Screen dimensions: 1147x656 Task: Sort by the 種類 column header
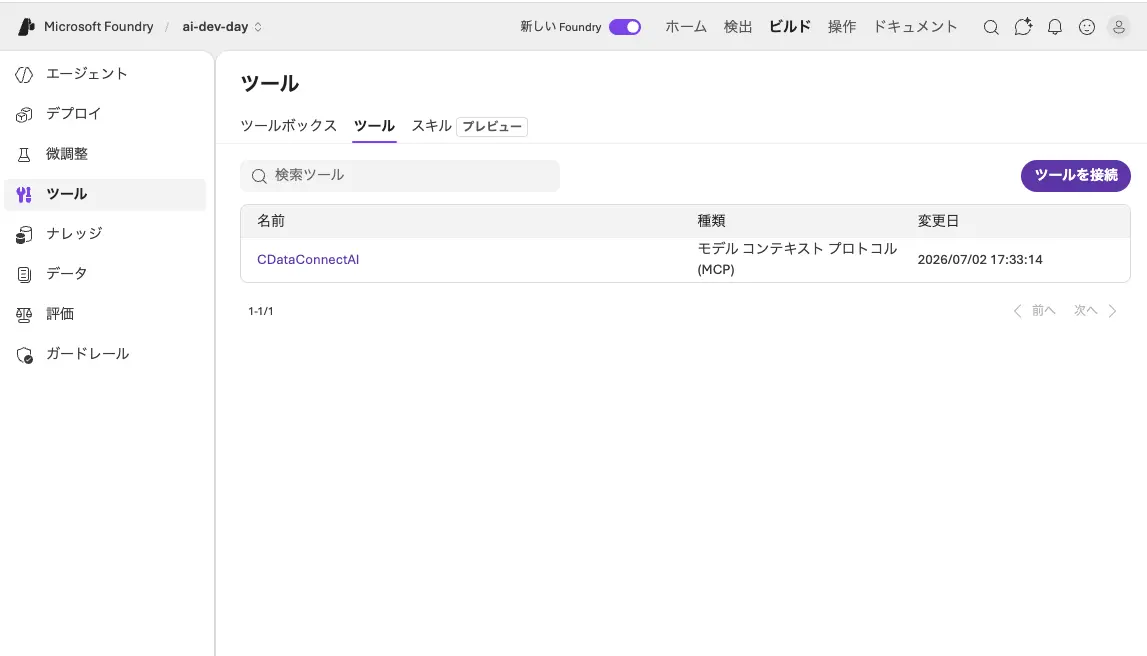pos(711,221)
